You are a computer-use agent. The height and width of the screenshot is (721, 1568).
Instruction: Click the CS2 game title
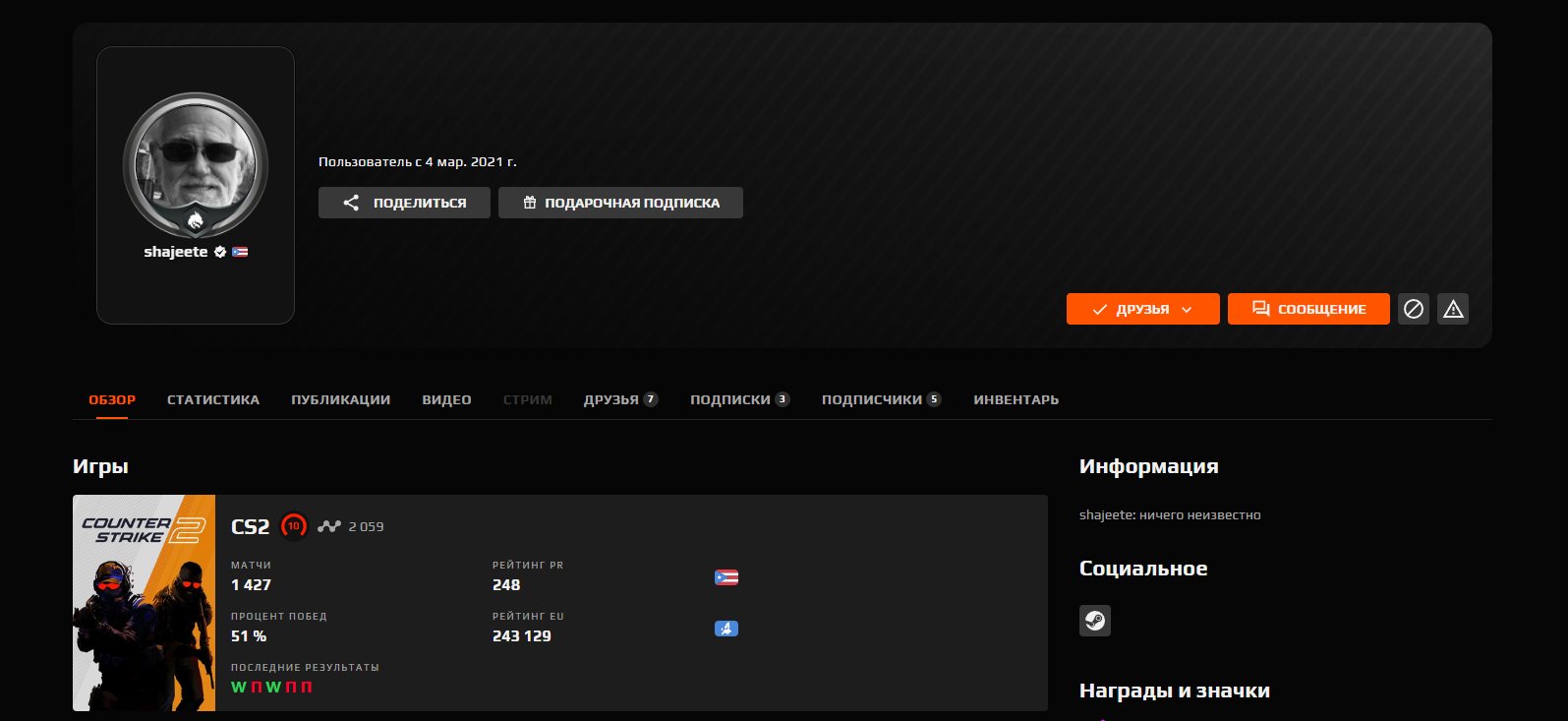pyautogui.click(x=250, y=527)
